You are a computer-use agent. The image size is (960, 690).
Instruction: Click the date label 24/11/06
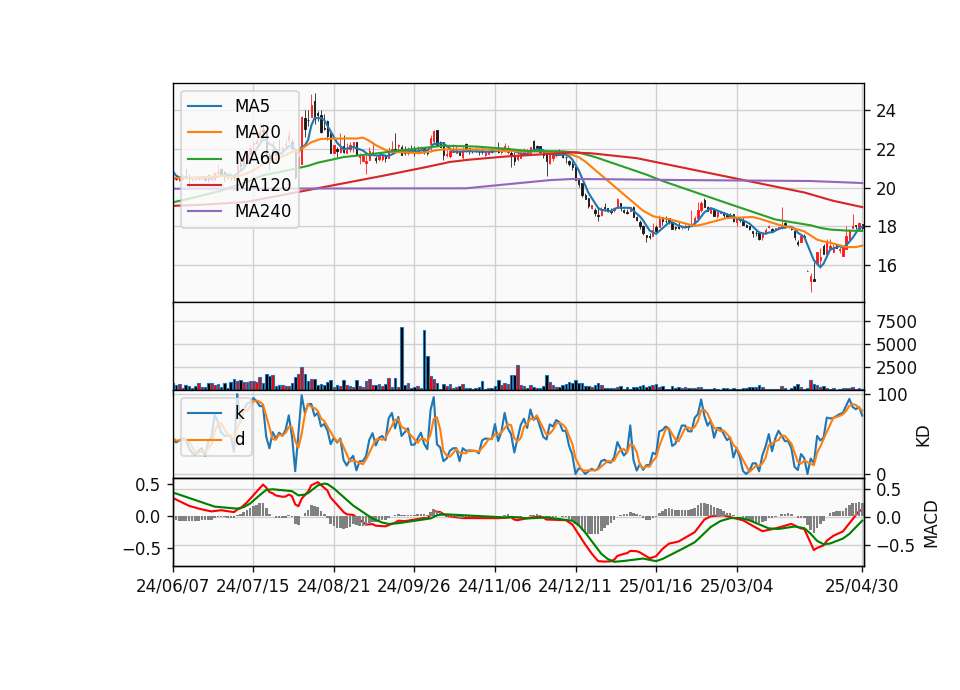coord(495,587)
